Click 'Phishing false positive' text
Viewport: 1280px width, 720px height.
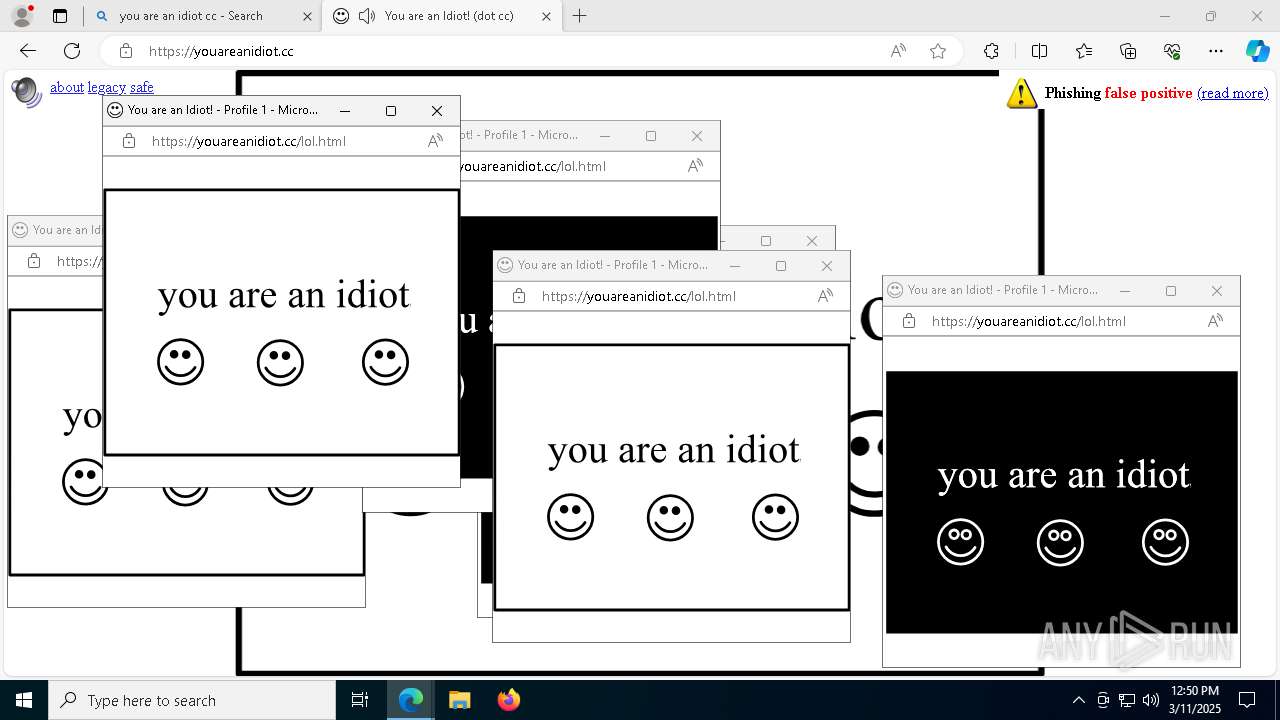coord(1118,93)
